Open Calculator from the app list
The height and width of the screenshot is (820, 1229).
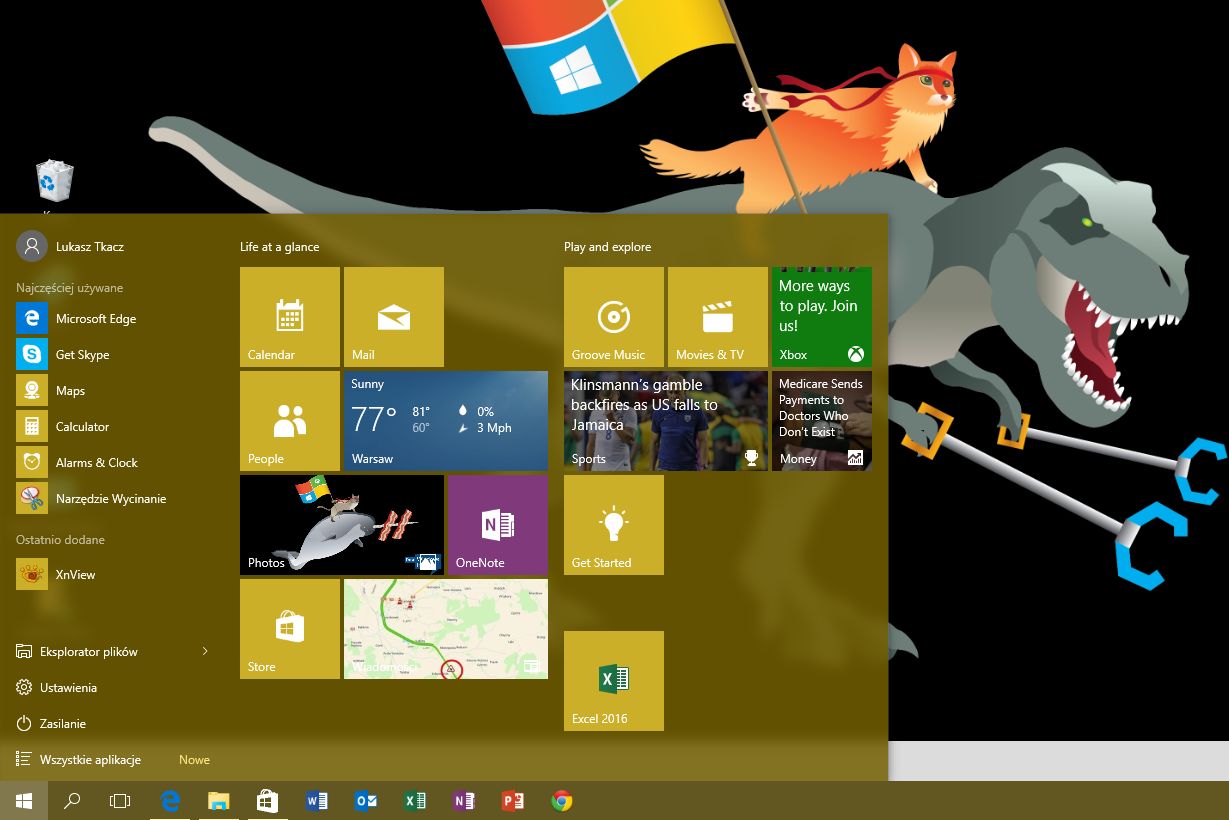click(x=112, y=426)
